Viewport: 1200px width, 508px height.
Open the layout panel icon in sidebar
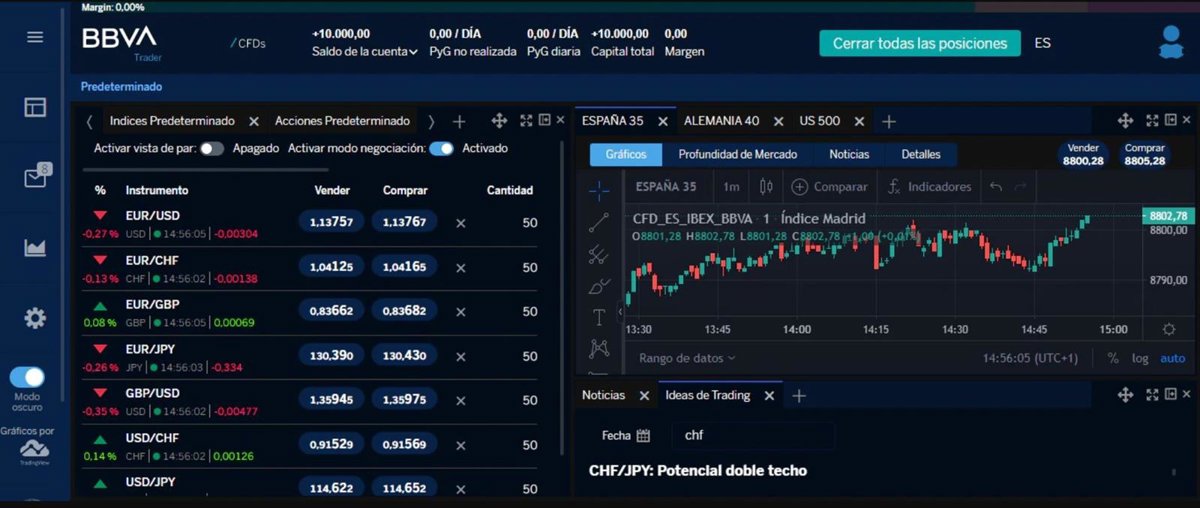[x=35, y=107]
